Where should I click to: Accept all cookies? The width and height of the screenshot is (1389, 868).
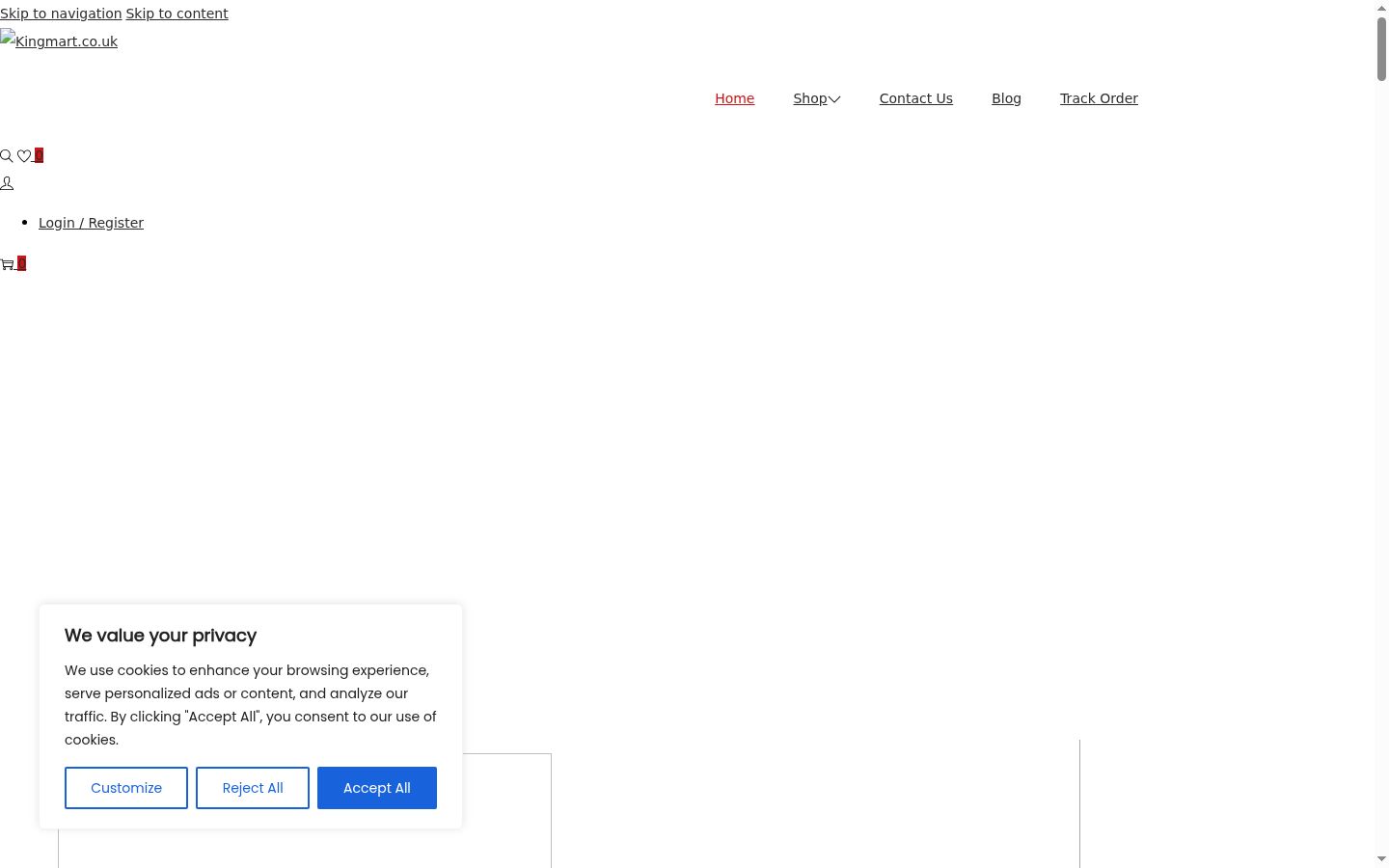click(x=377, y=788)
